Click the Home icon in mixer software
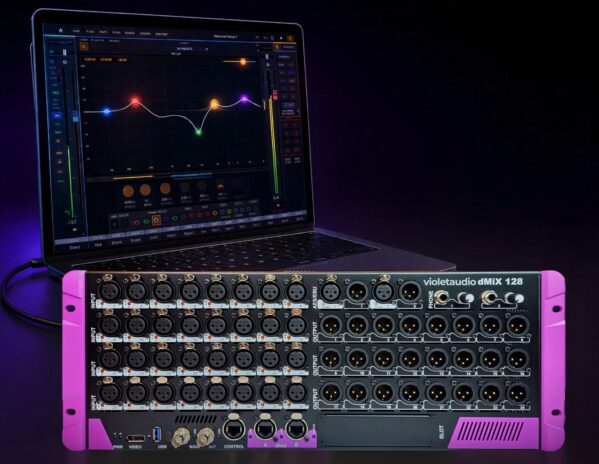Viewport: 599px width, 464px height. point(60,30)
